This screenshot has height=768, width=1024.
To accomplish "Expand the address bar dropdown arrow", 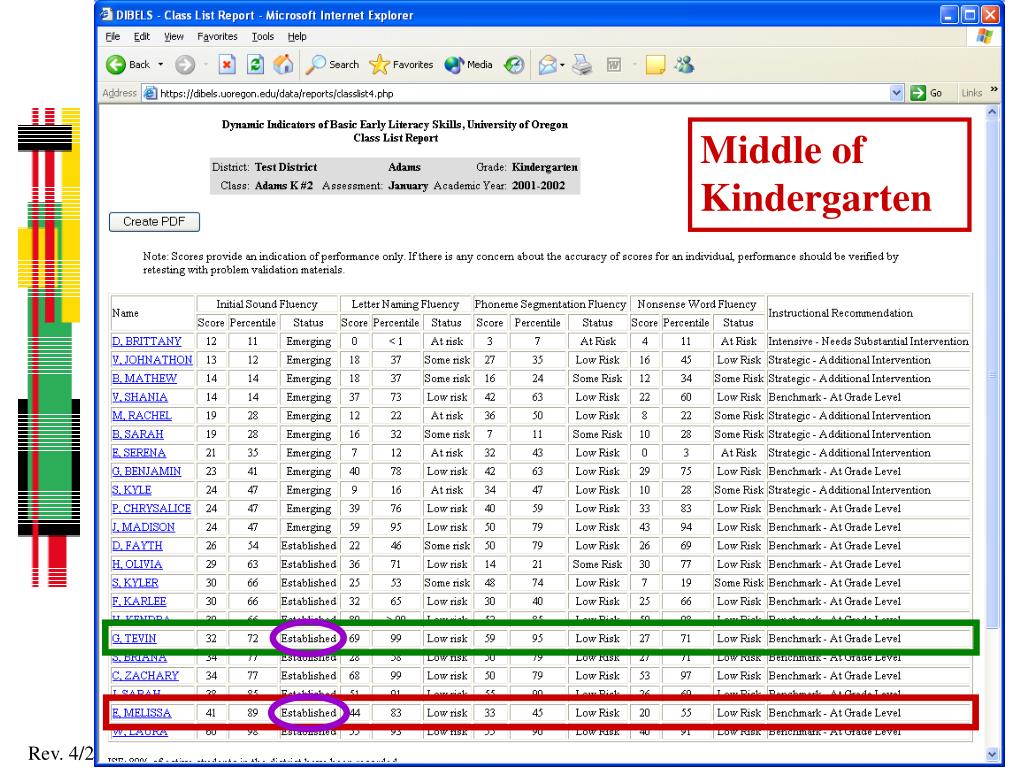I will coord(897,93).
